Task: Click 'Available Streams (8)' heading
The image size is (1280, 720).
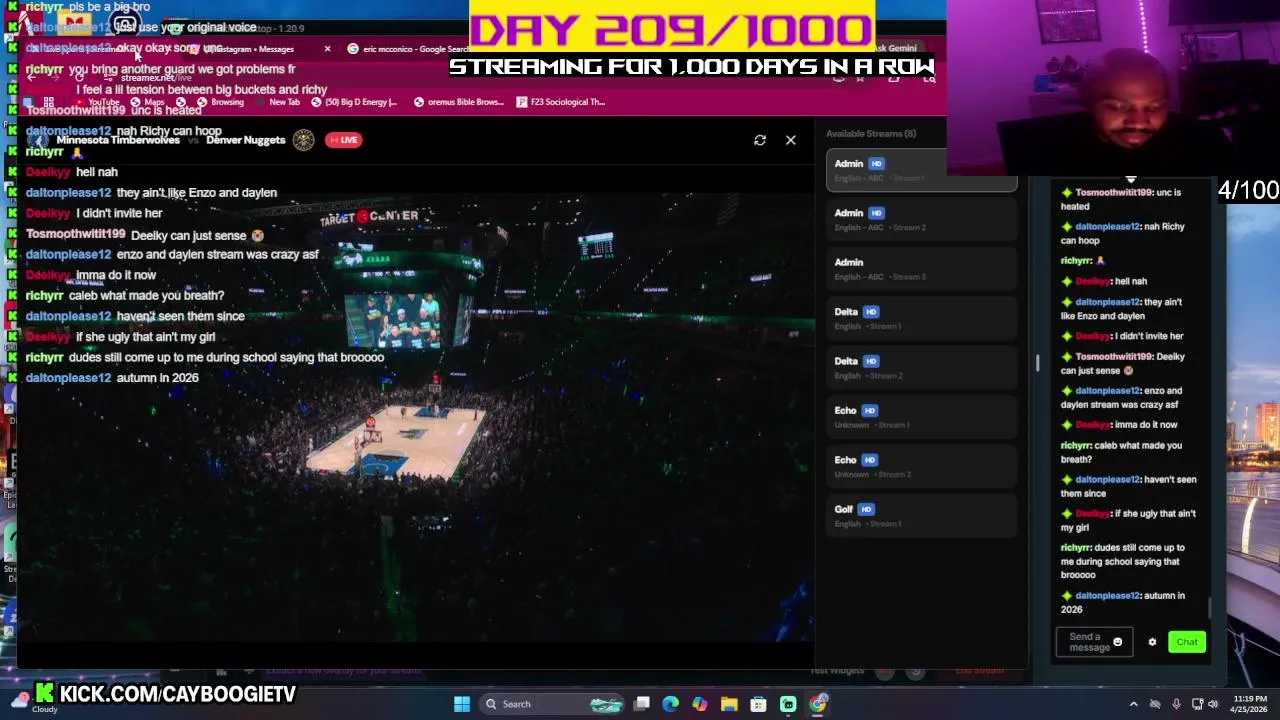Action: (x=871, y=134)
